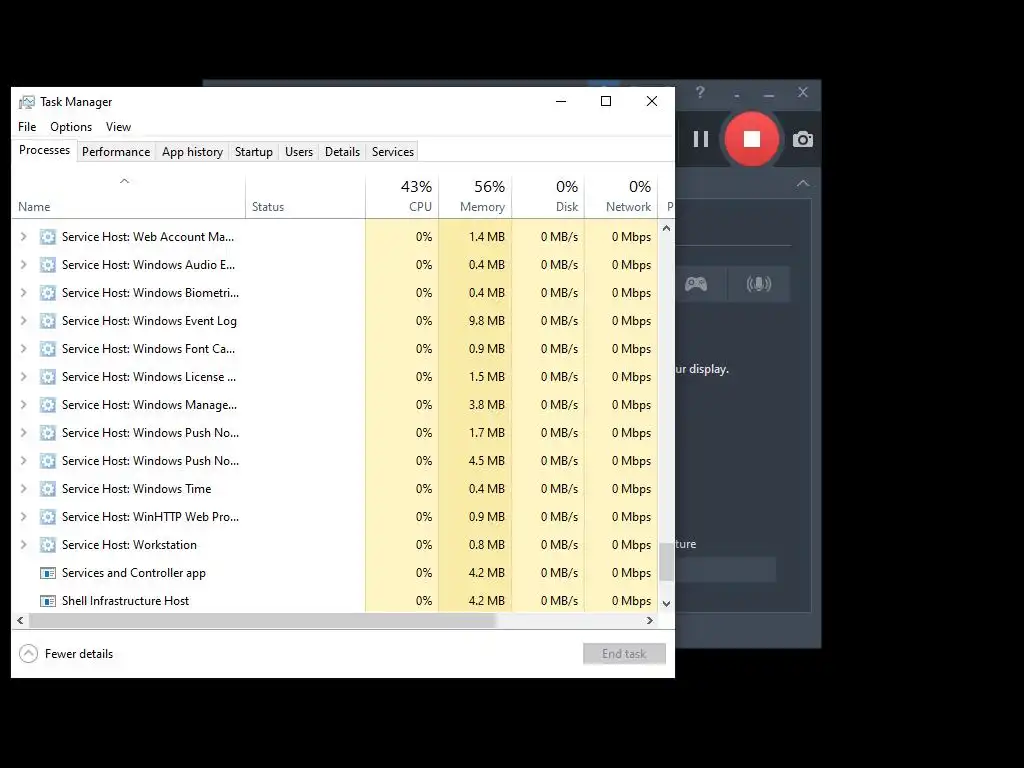Sort processes by Network column
The width and height of the screenshot is (1024, 768).
click(622, 196)
